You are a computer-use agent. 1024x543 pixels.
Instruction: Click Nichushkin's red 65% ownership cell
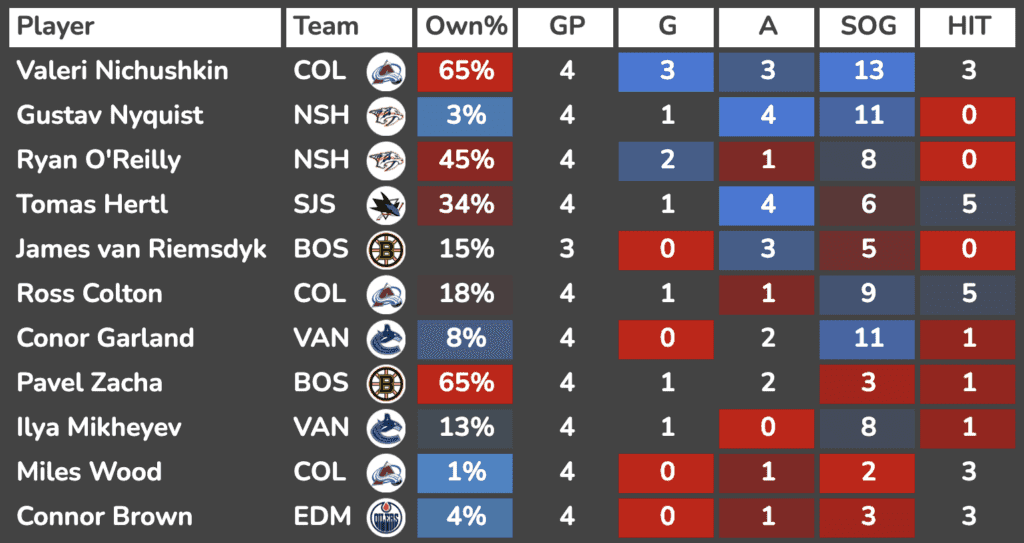(x=466, y=71)
